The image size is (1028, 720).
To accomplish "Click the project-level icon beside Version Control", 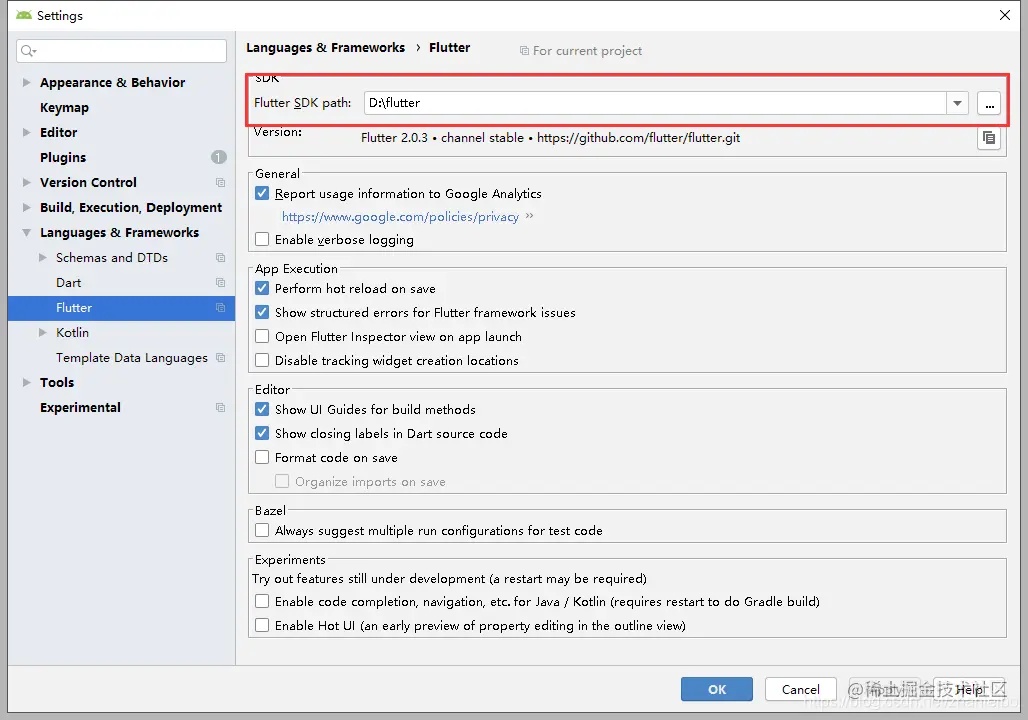I will (220, 183).
